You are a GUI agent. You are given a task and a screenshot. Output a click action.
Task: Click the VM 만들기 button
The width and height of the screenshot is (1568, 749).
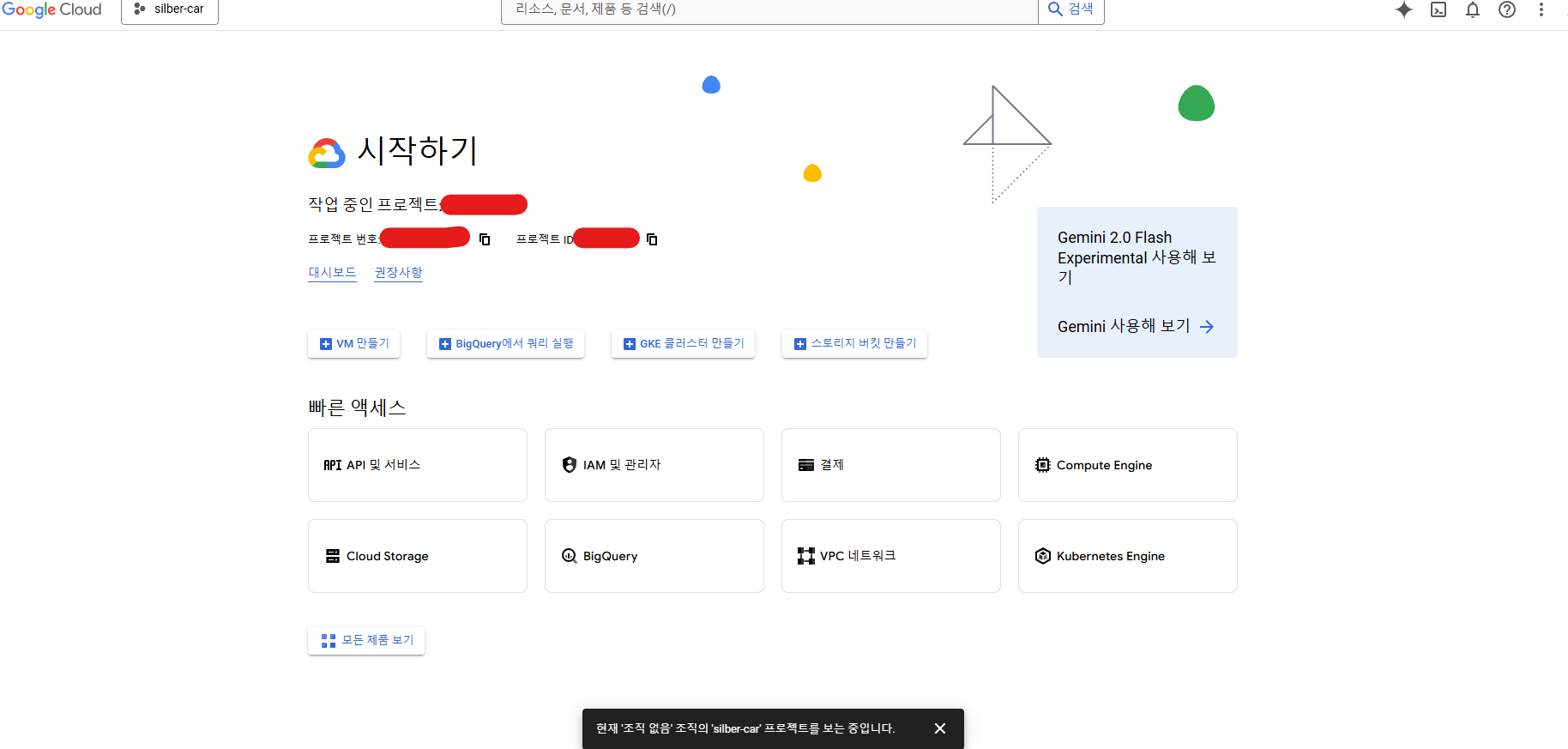coord(354,343)
